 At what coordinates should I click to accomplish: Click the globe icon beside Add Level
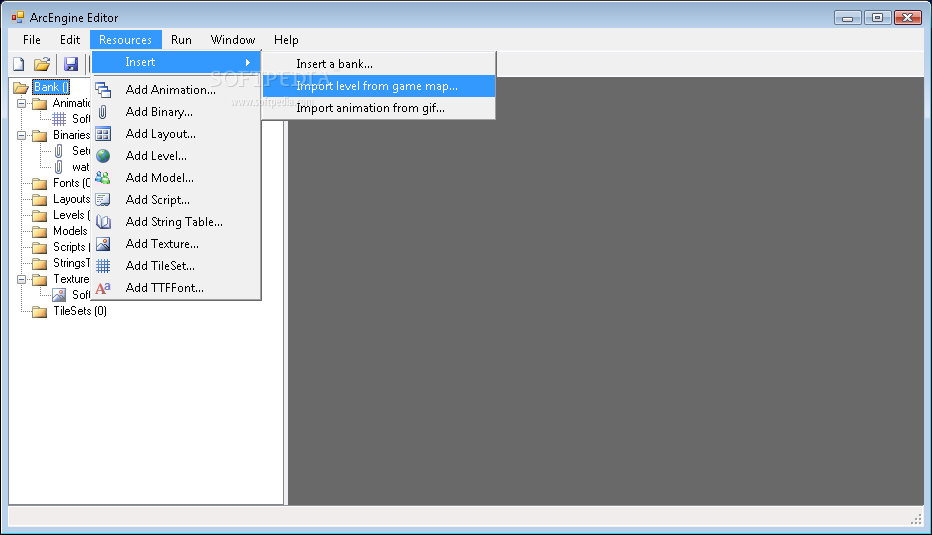[x=103, y=156]
